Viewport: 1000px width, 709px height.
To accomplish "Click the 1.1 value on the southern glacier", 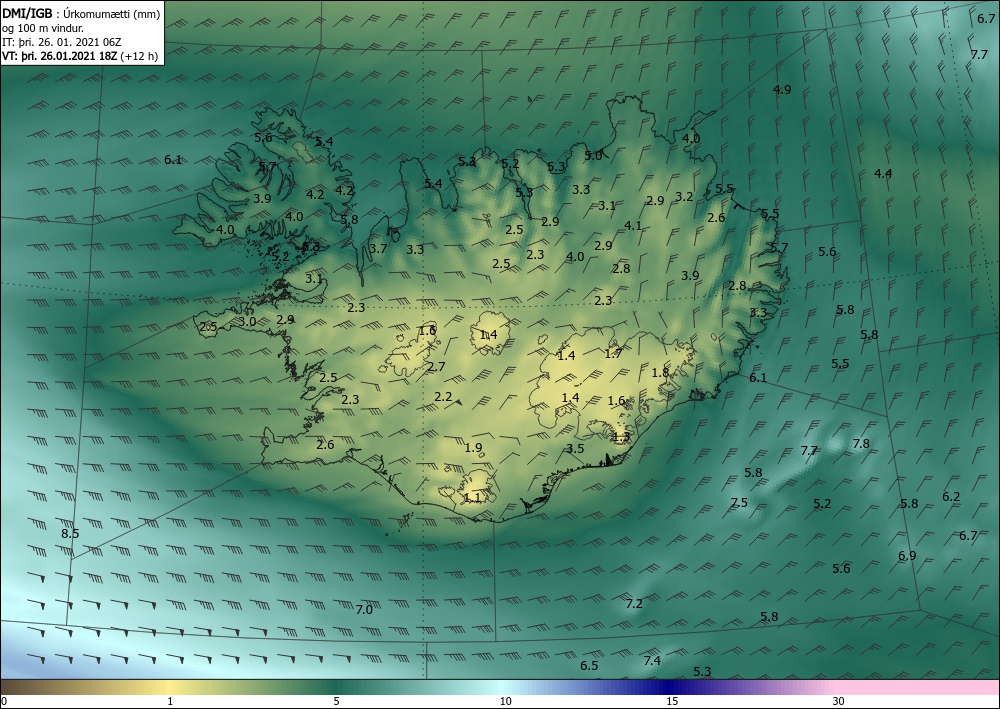I will point(473,497).
